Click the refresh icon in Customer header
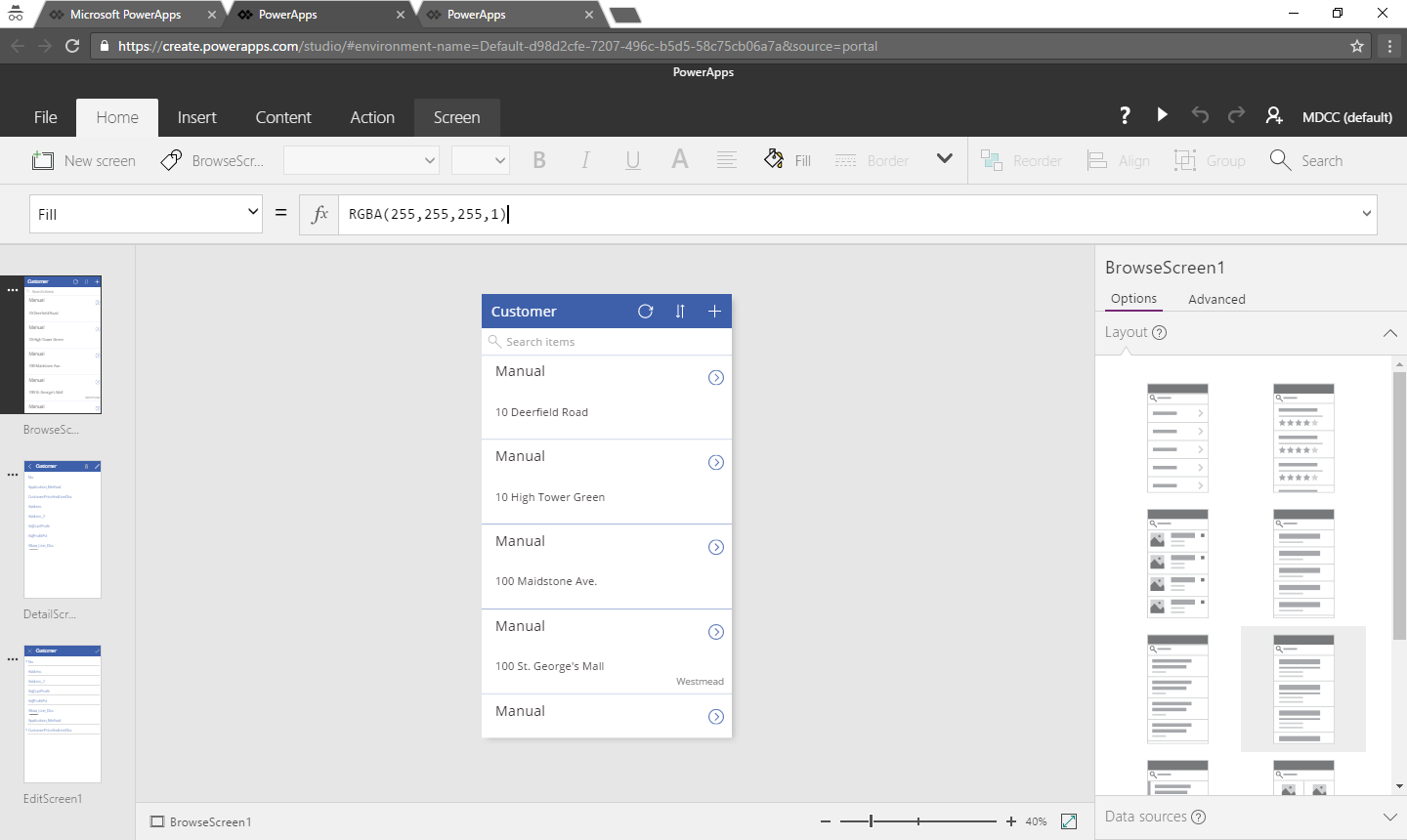 click(x=645, y=312)
